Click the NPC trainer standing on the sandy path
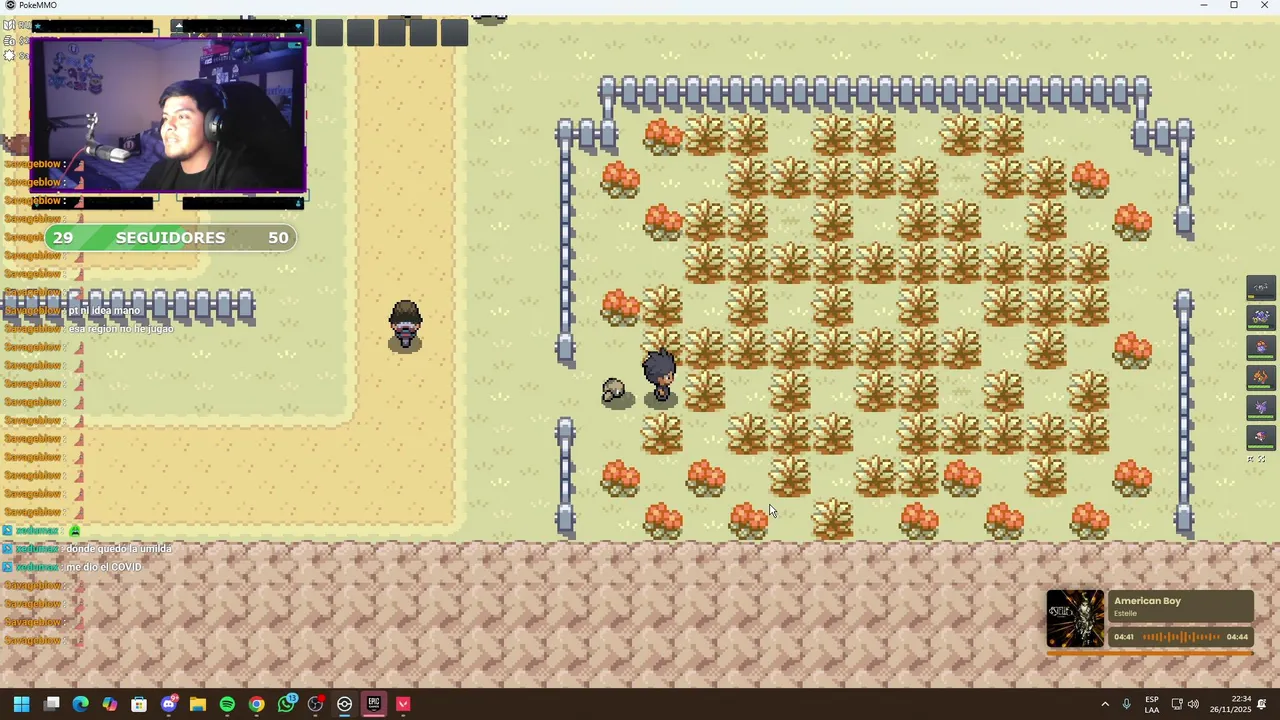This screenshot has height=720, width=1280. click(405, 325)
